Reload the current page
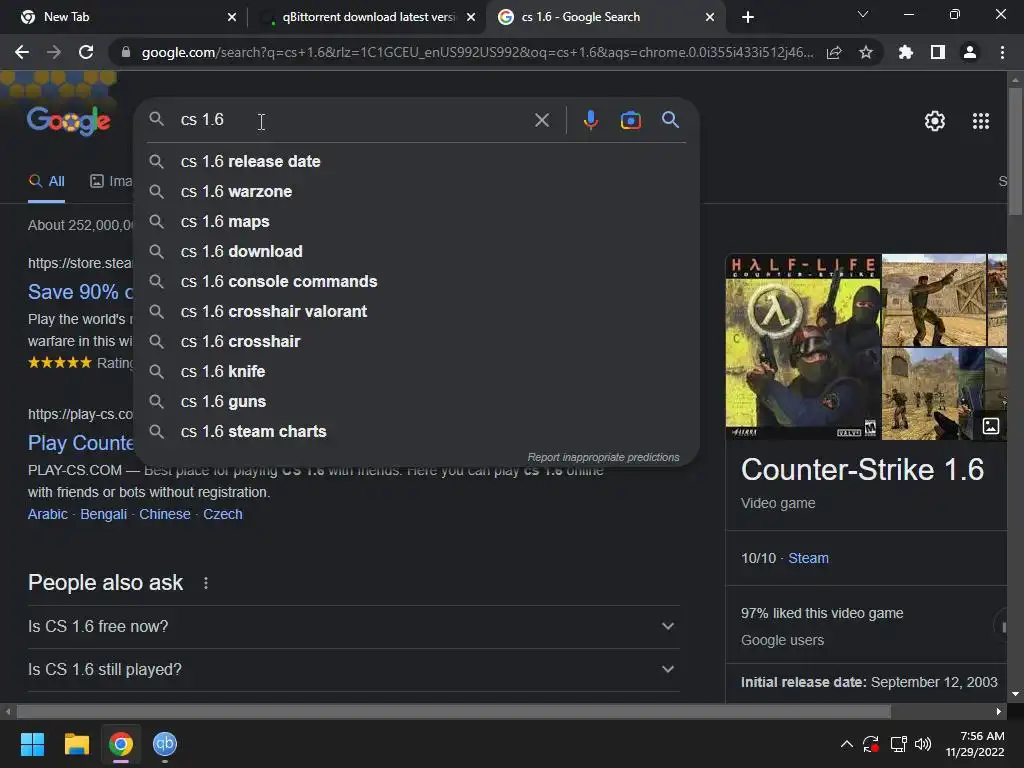The width and height of the screenshot is (1024, 768). [x=86, y=52]
